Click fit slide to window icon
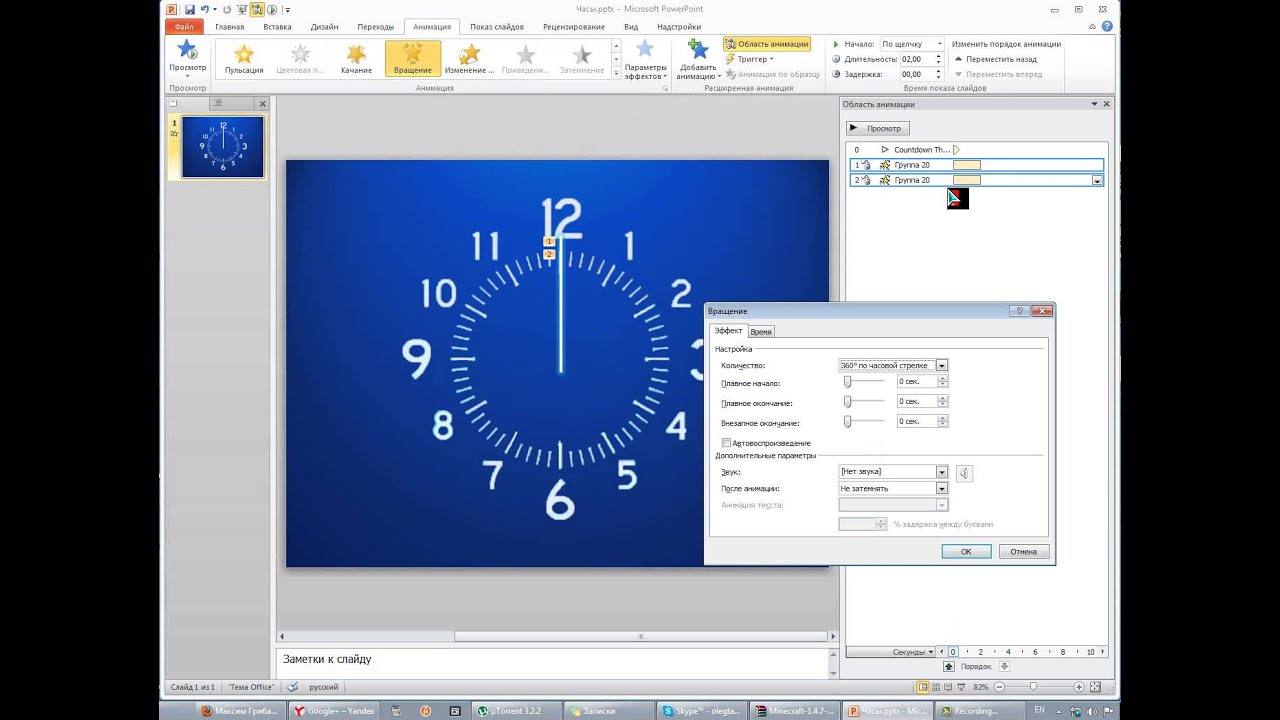 (1096, 687)
